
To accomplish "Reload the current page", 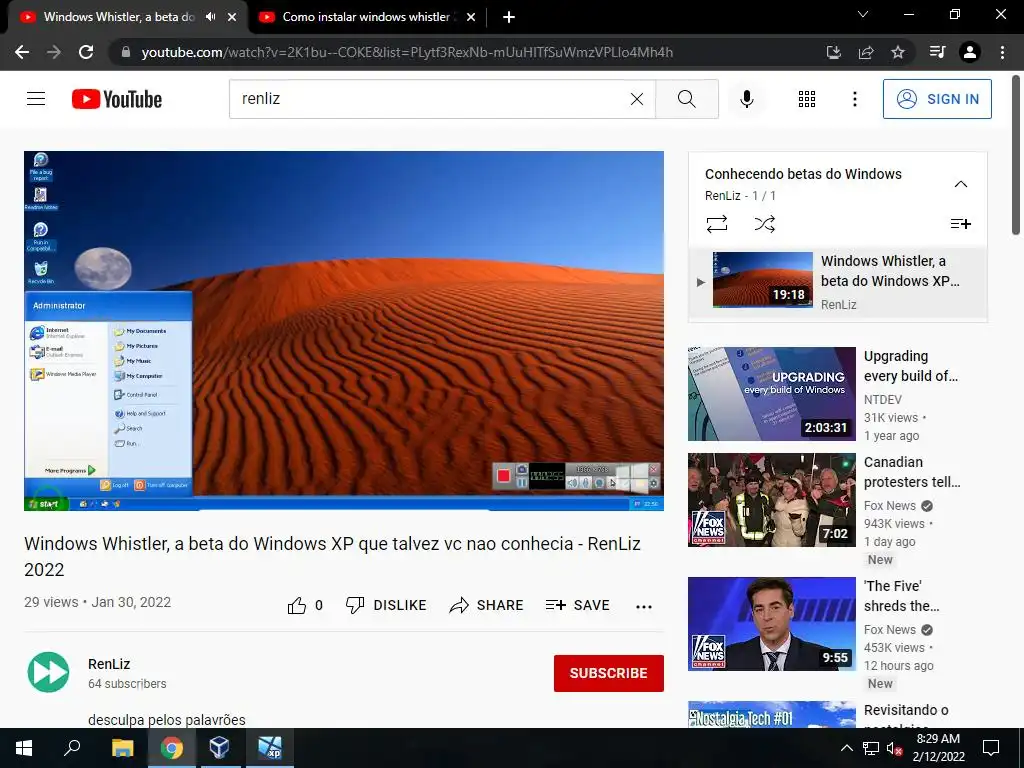I will (86, 52).
